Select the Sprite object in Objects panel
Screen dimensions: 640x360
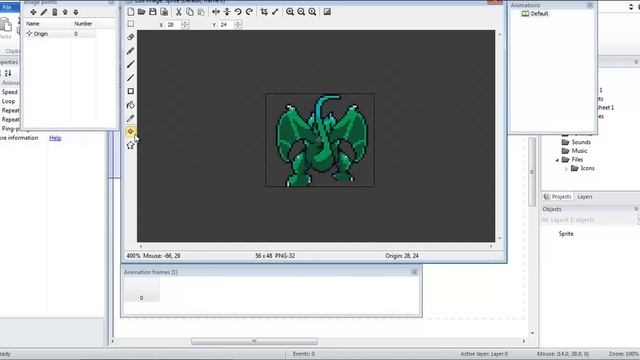pyautogui.click(x=566, y=234)
